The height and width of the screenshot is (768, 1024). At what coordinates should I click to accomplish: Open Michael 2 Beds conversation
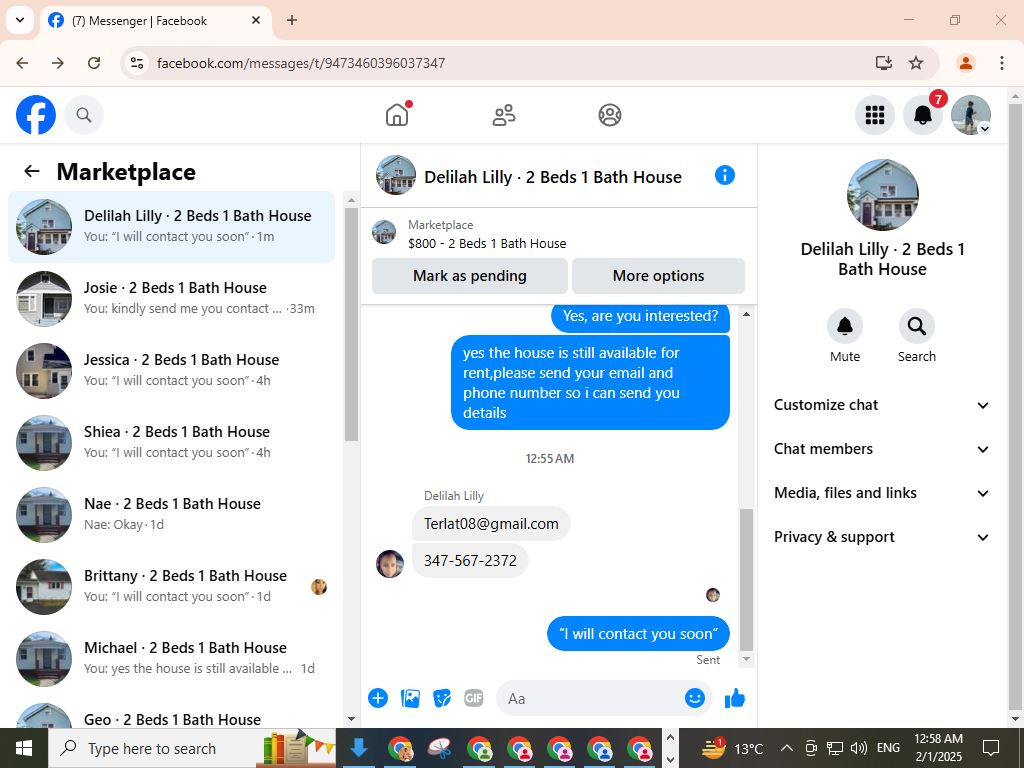[x=171, y=658]
